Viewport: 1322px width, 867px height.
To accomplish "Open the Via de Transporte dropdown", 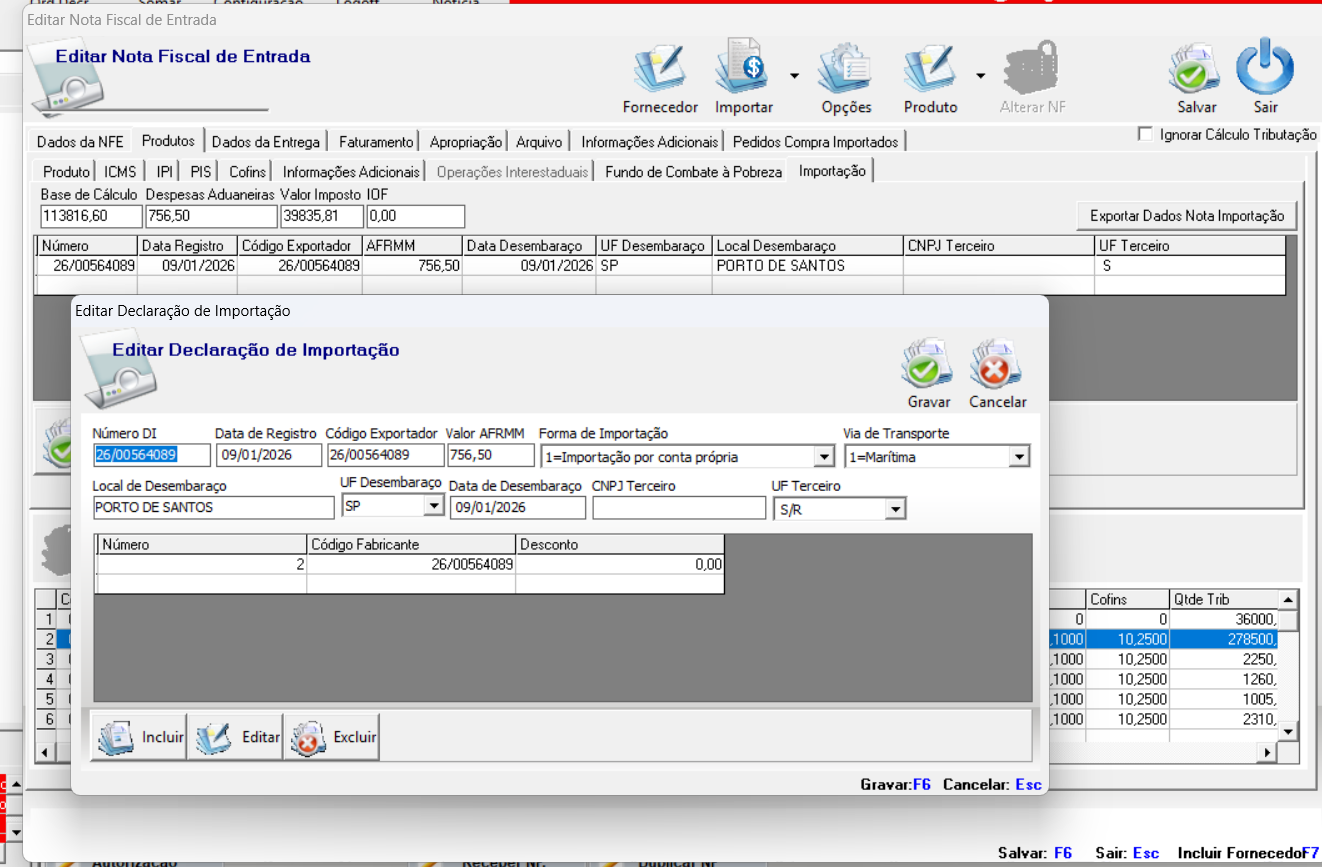I will click(x=1019, y=457).
